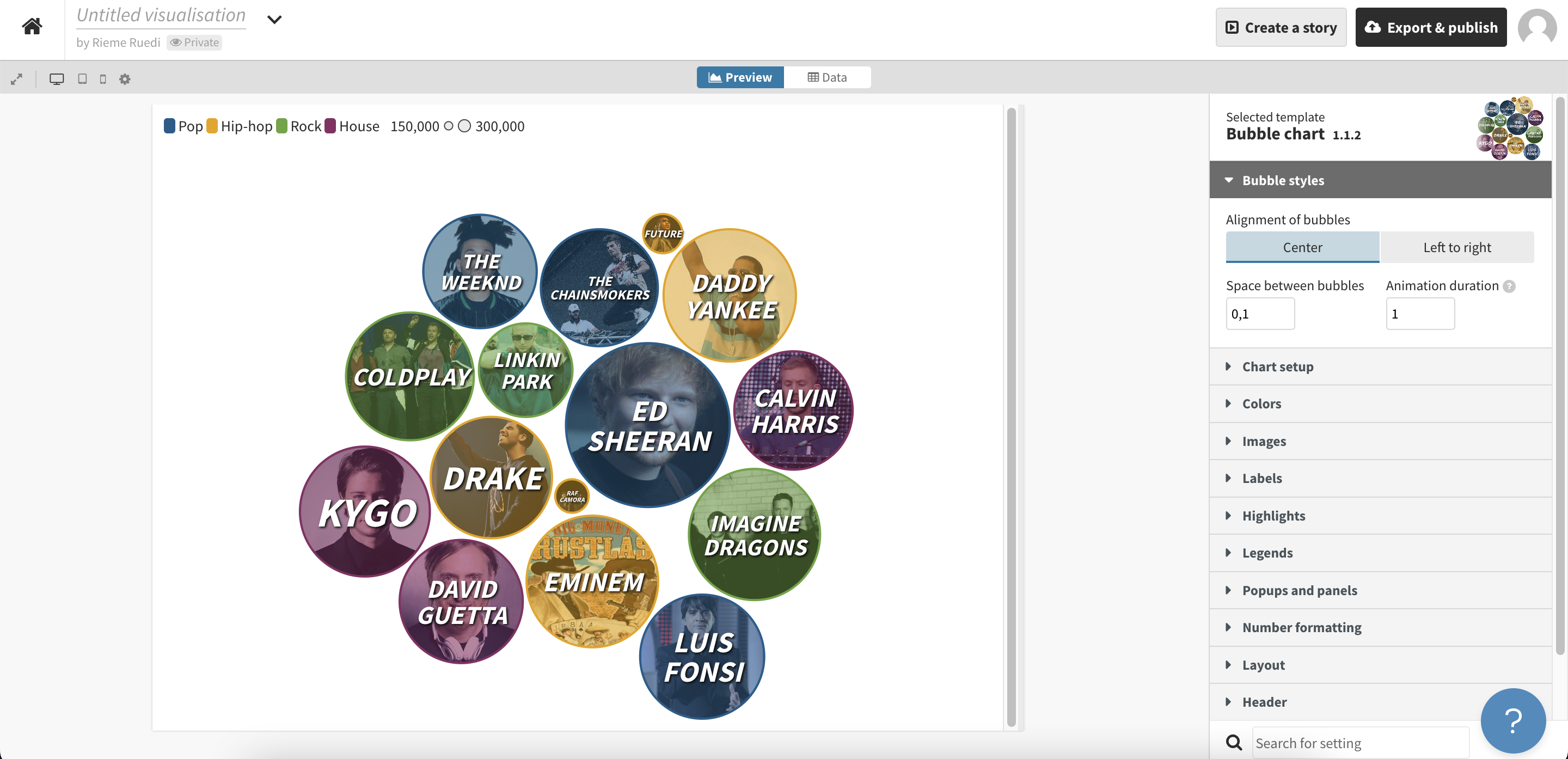
Task: Switch to tablet preview mode icon
Action: point(82,79)
